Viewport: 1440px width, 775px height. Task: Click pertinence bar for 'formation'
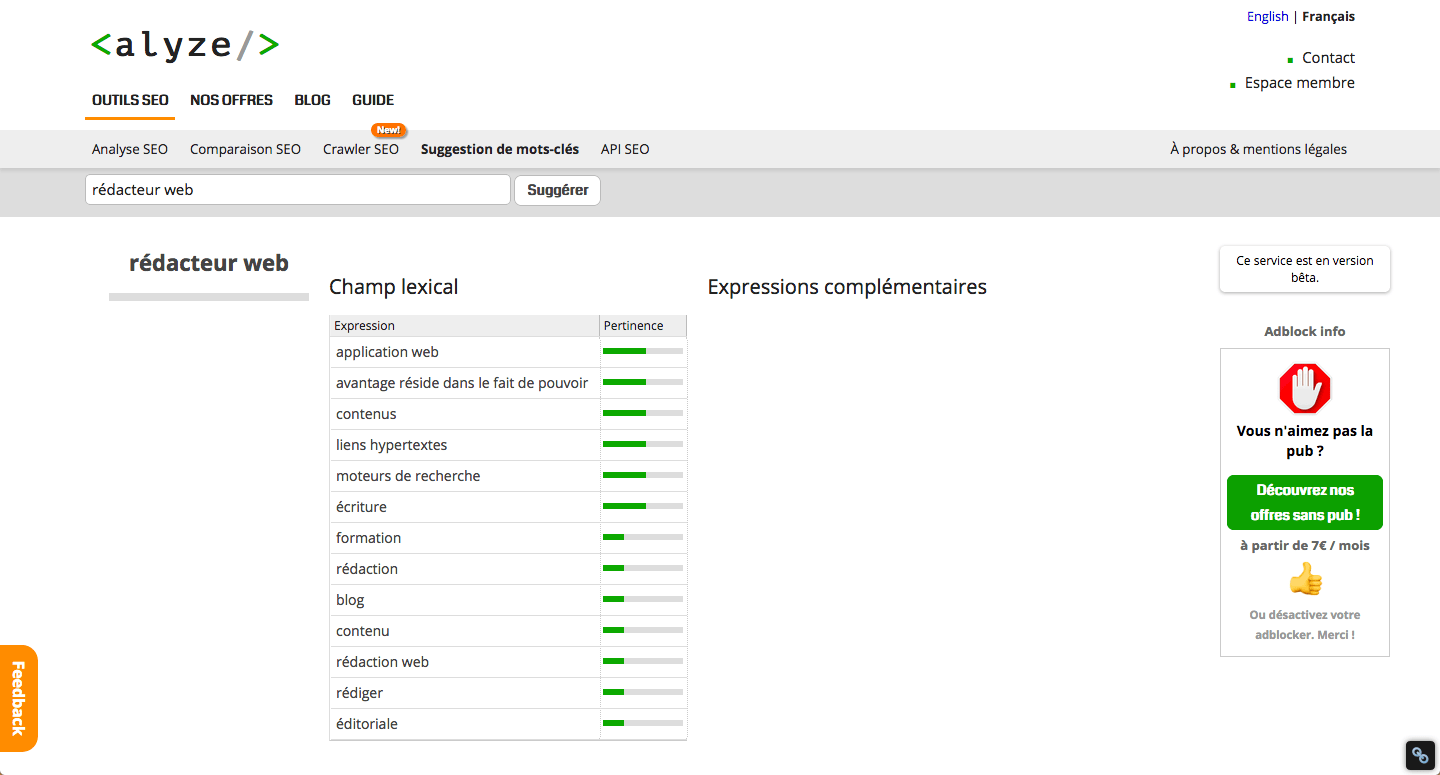[643, 537]
